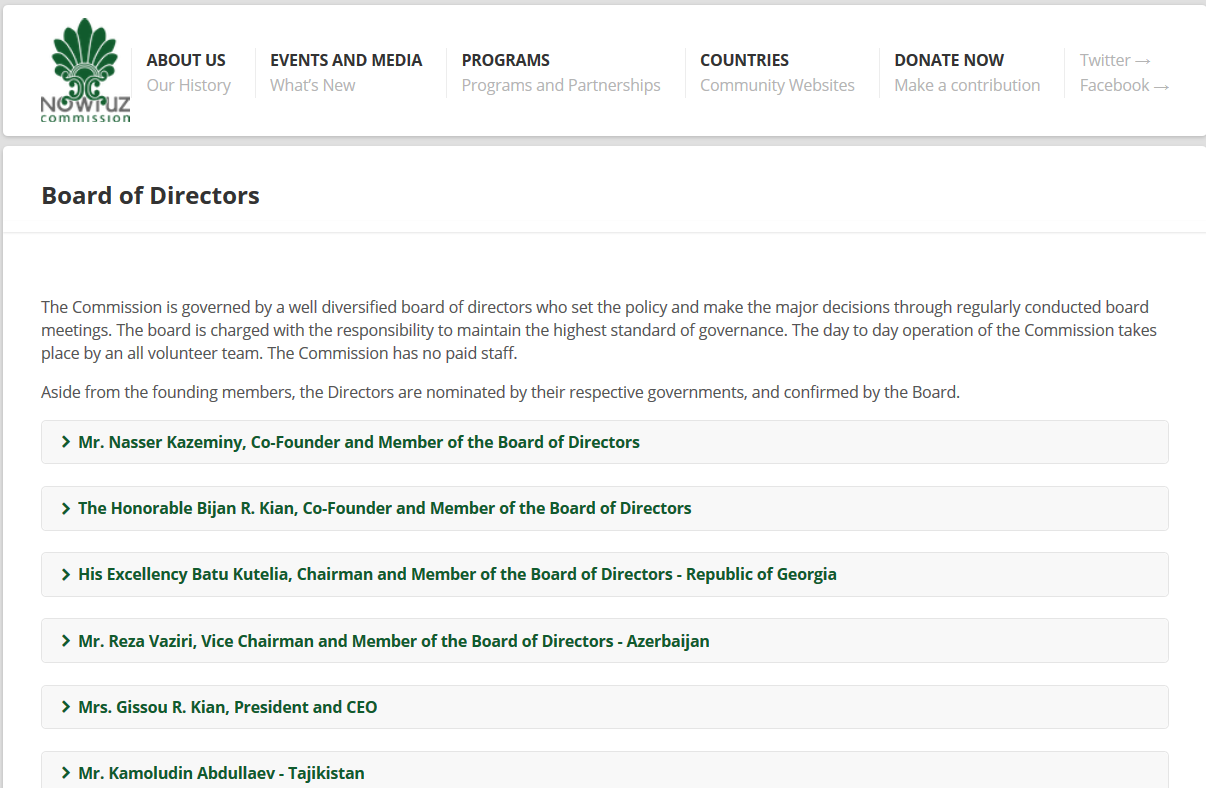The image size is (1206, 788).
Task: Click chevron icon beside Batu Kutelia
Action: (x=65, y=574)
